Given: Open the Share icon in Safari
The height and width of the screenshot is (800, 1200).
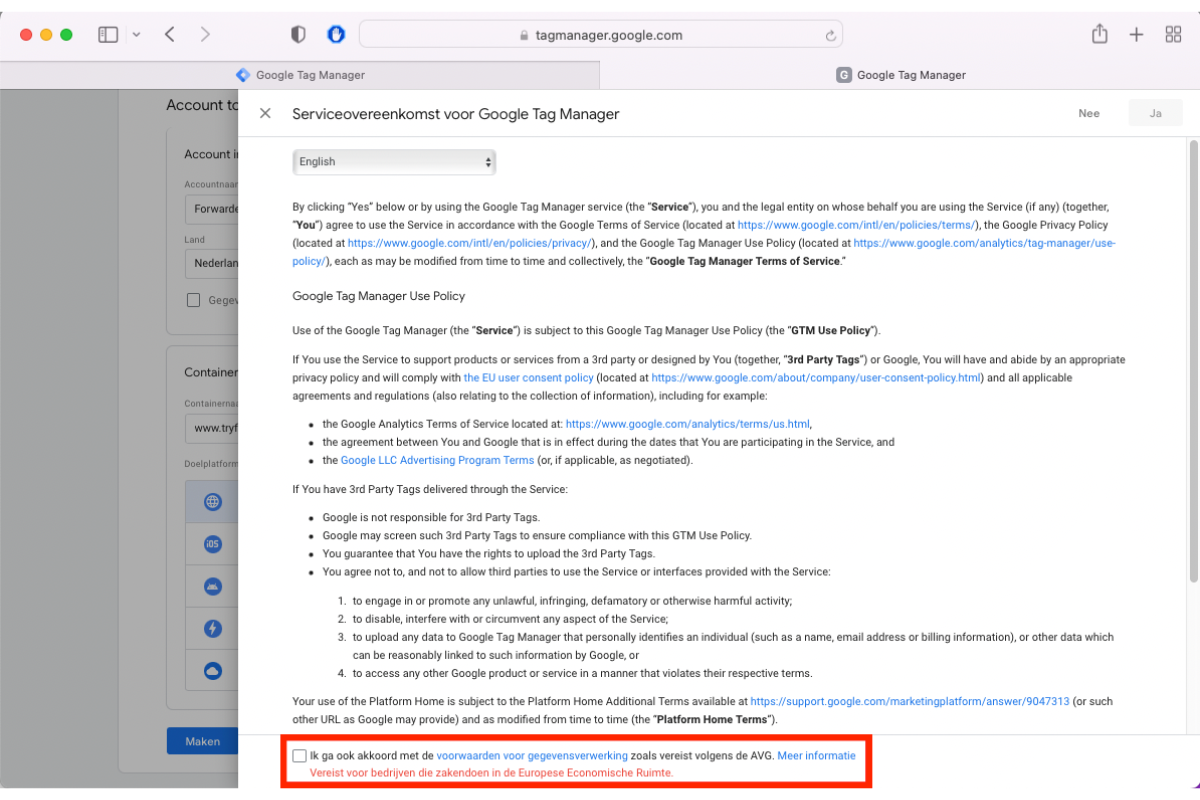Looking at the screenshot, I should coord(1099,35).
